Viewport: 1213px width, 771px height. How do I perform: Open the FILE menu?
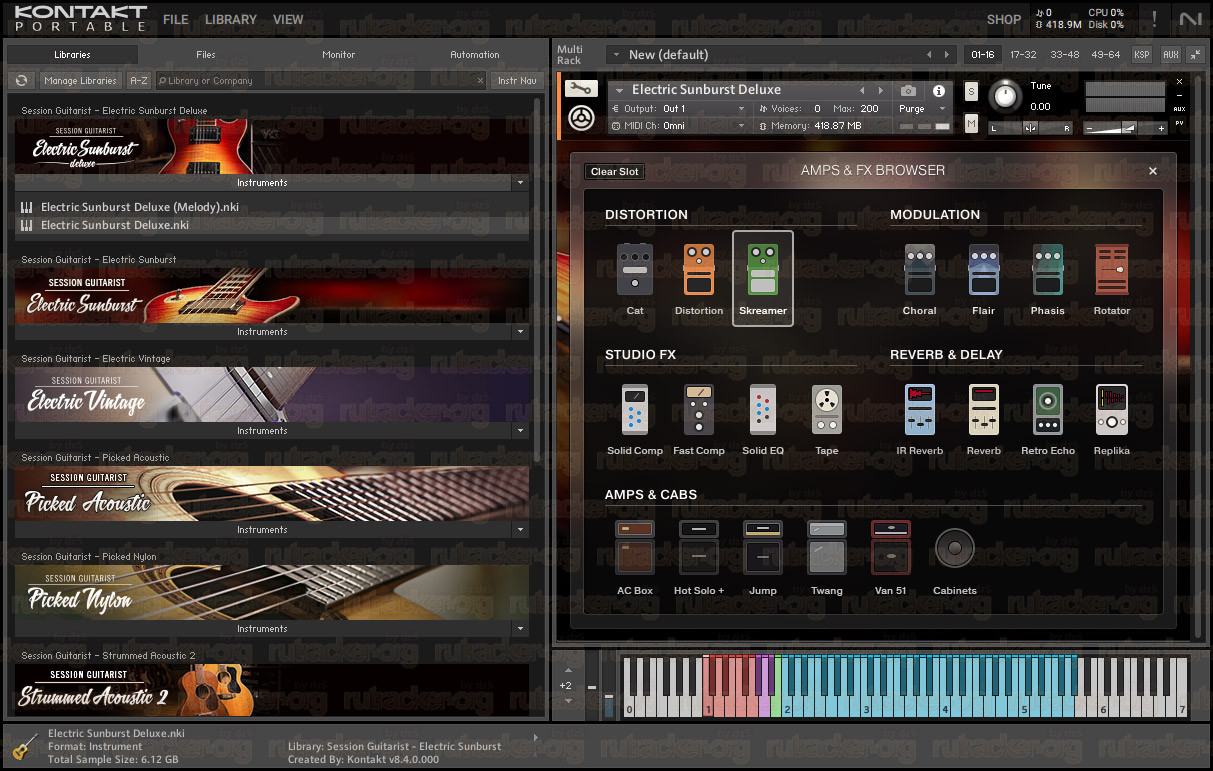(x=176, y=19)
